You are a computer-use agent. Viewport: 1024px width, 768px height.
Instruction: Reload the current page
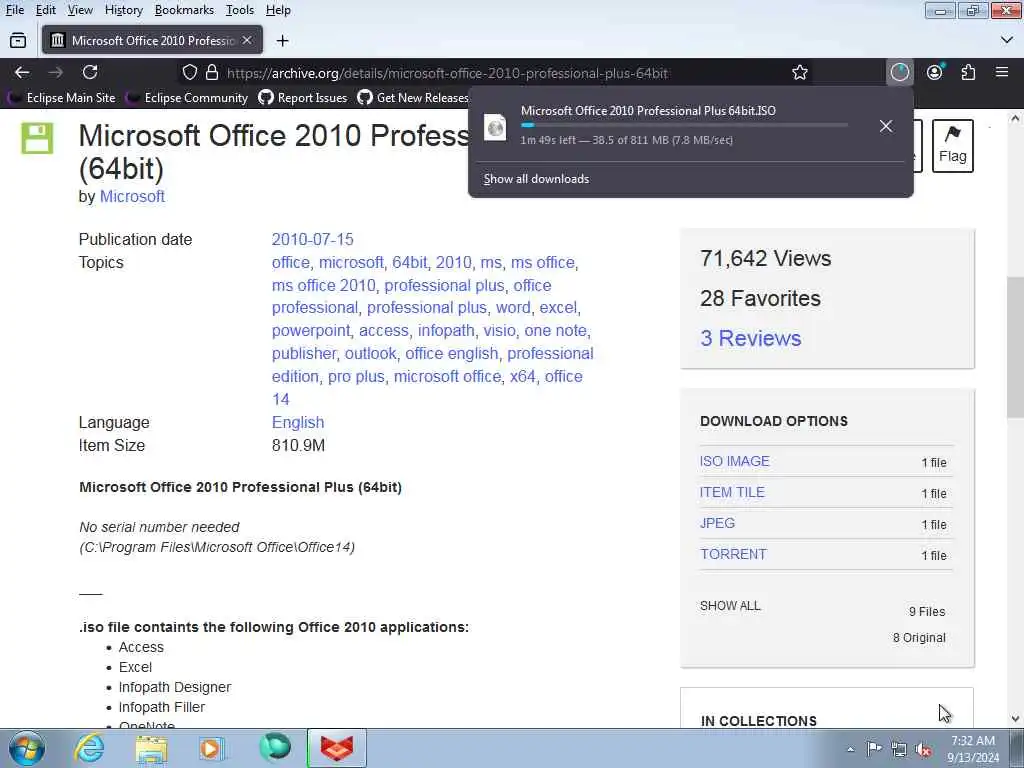(90, 72)
